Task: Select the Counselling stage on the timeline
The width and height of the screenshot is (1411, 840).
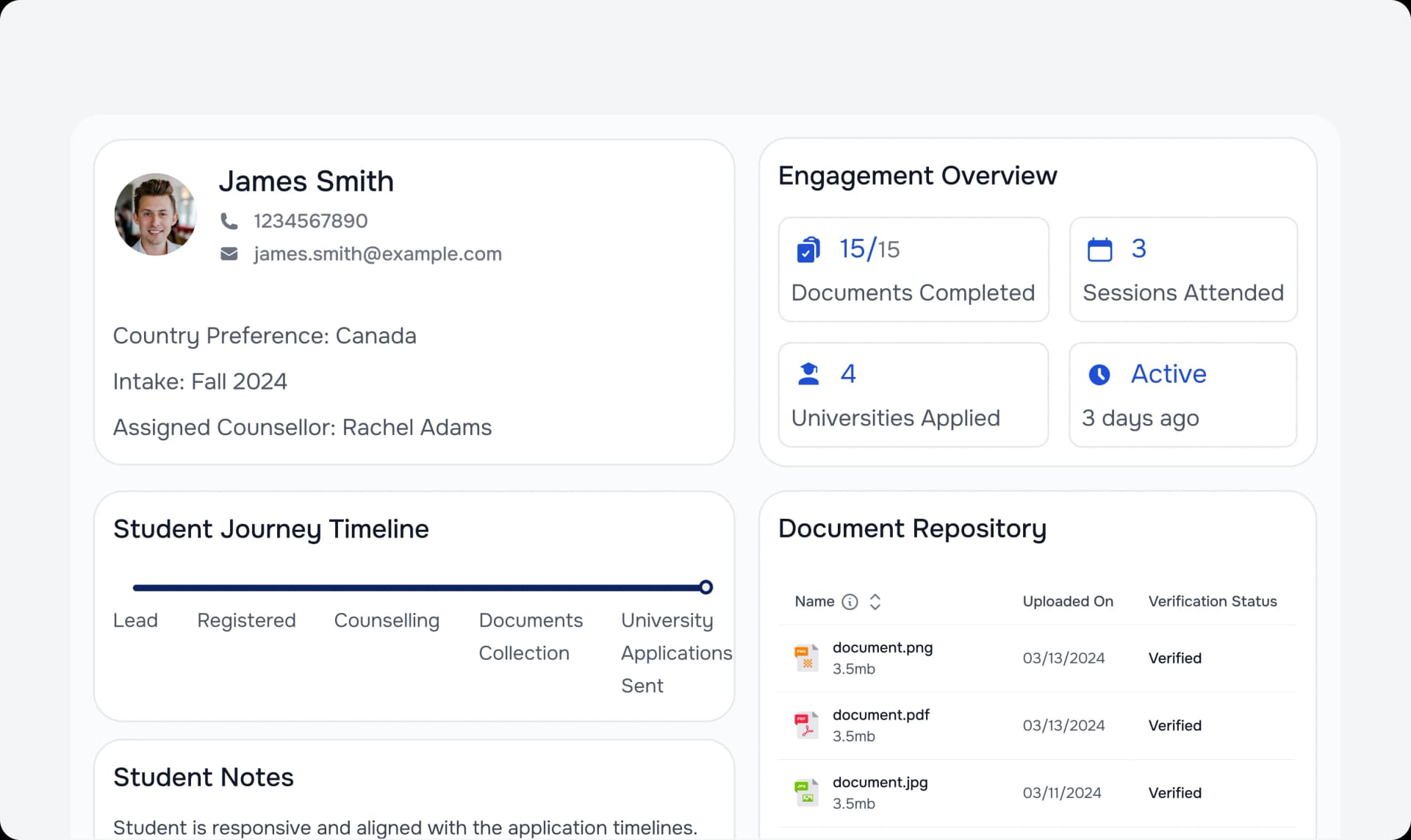Action: pyautogui.click(x=387, y=620)
